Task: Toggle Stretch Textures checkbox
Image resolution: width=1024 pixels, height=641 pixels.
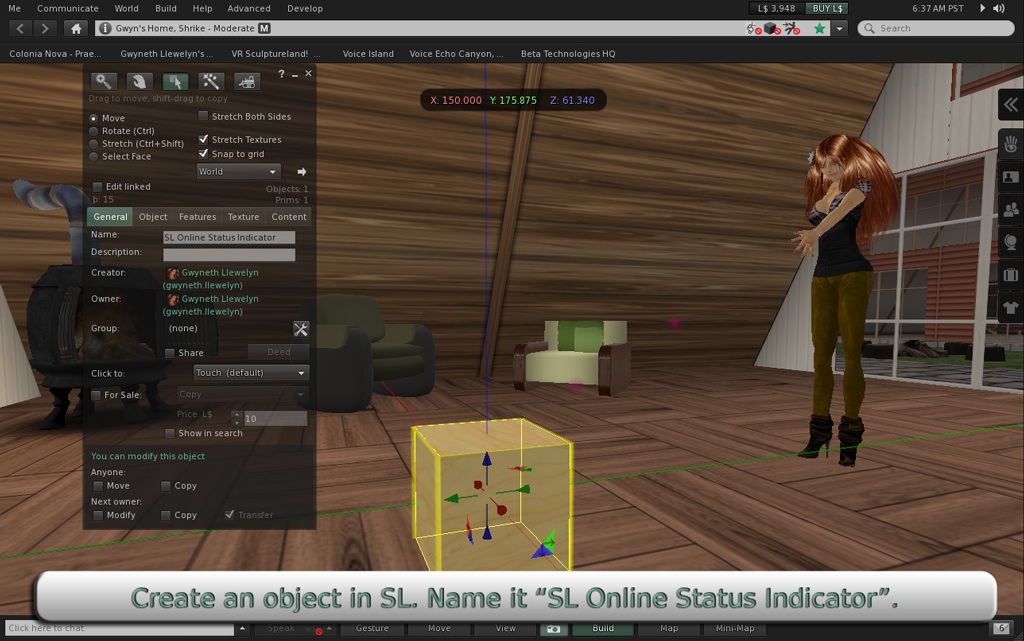Action: (203, 139)
